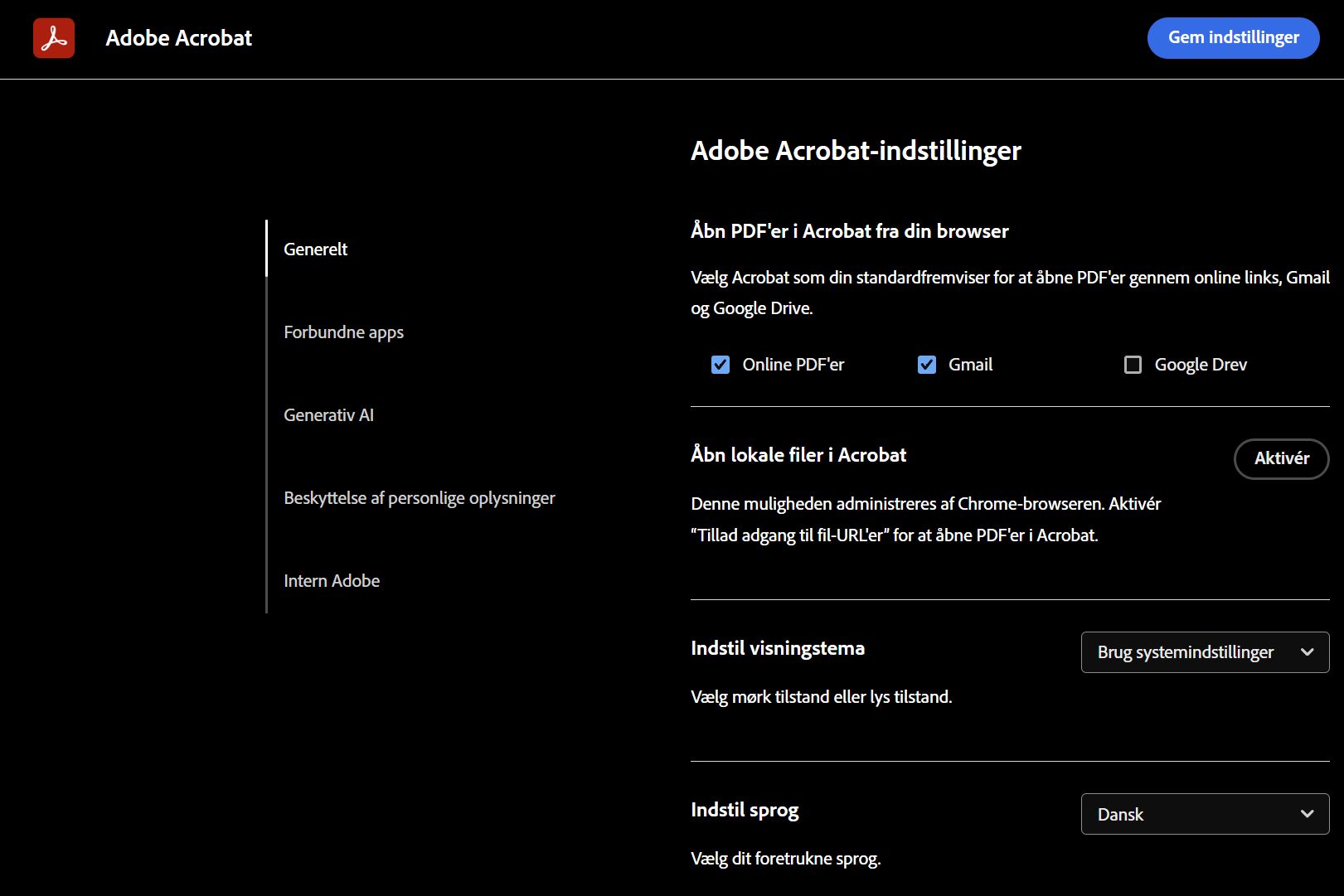
Task: Click the Indstil visningstema heading
Action: [778, 648]
